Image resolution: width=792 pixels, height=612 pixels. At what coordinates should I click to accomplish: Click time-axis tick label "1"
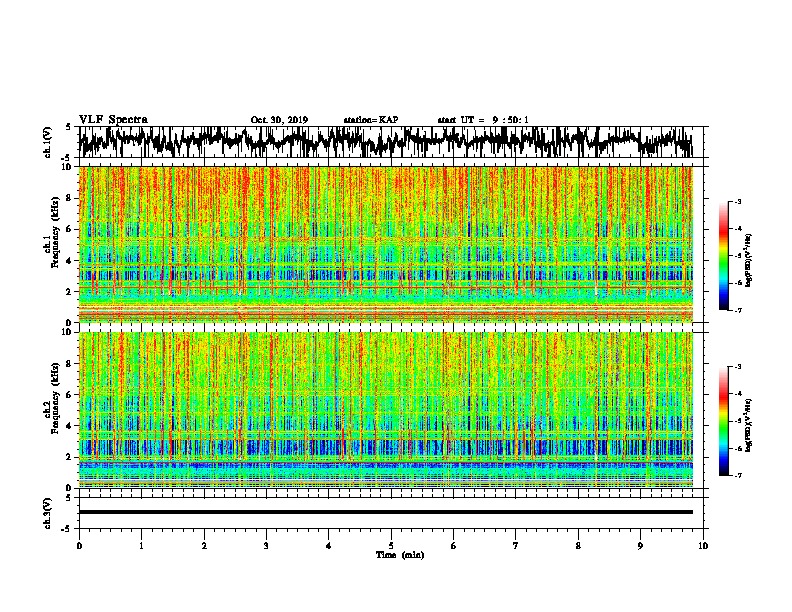click(x=141, y=546)
